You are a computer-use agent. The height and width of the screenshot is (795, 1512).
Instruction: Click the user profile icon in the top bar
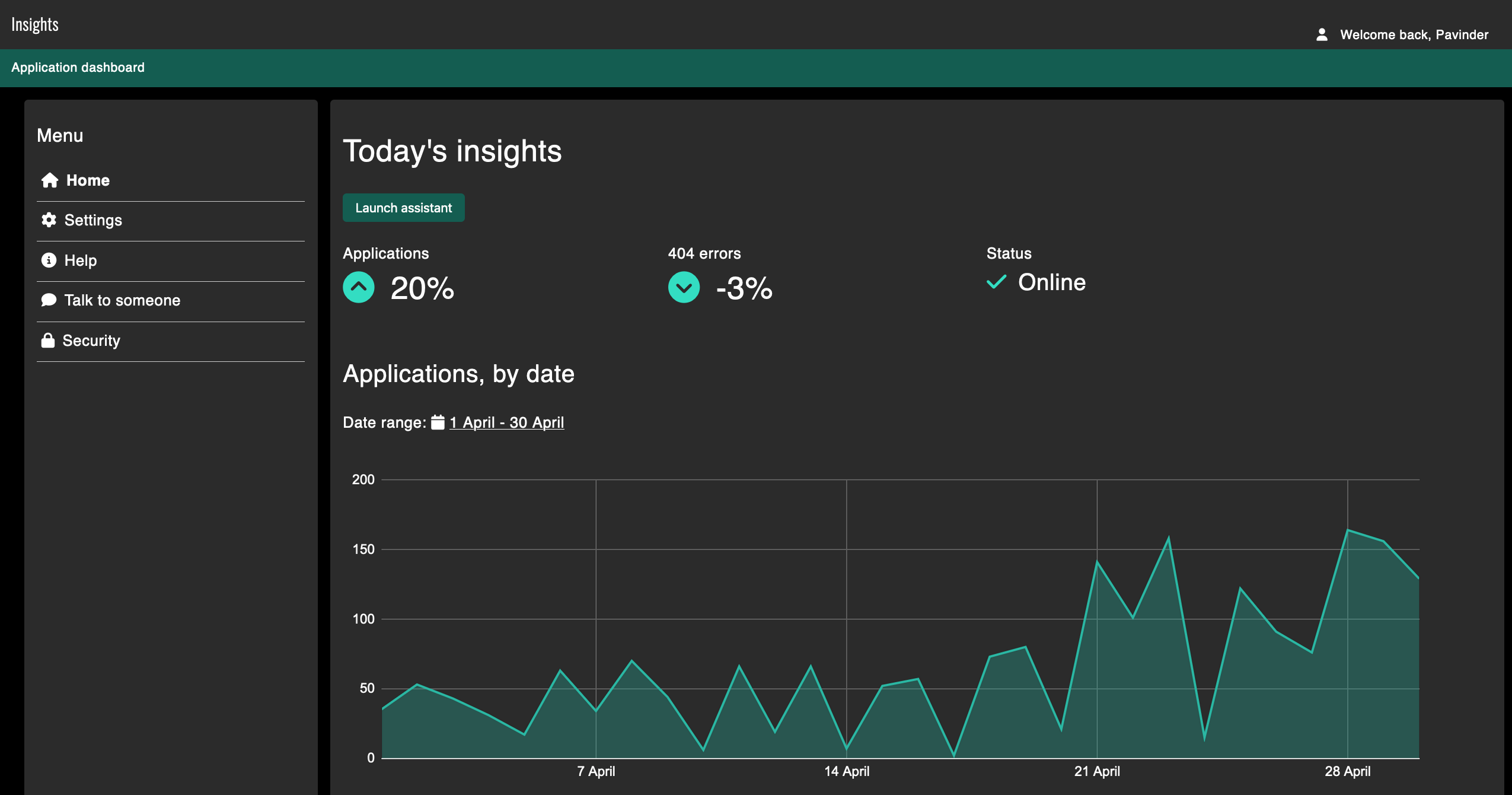point(1322,34)
